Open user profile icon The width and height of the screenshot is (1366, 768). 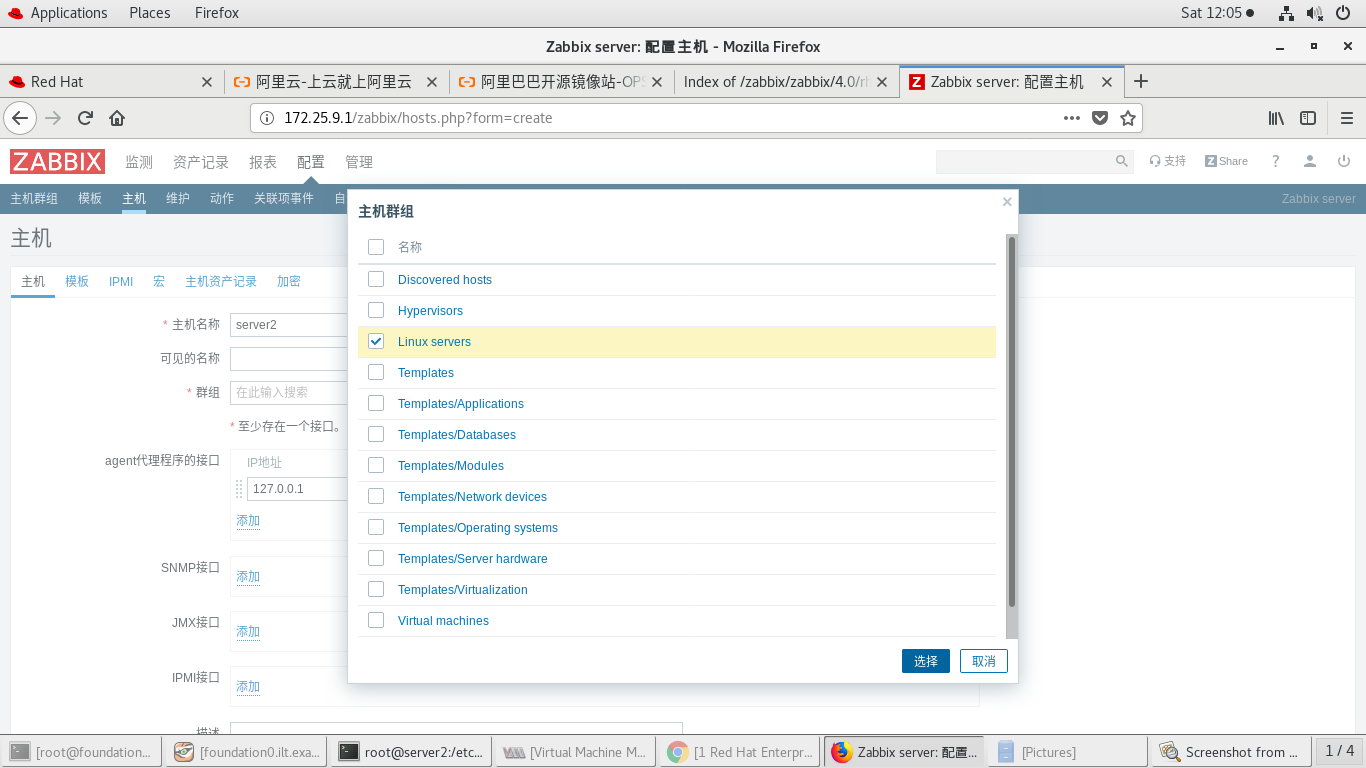1310,161
